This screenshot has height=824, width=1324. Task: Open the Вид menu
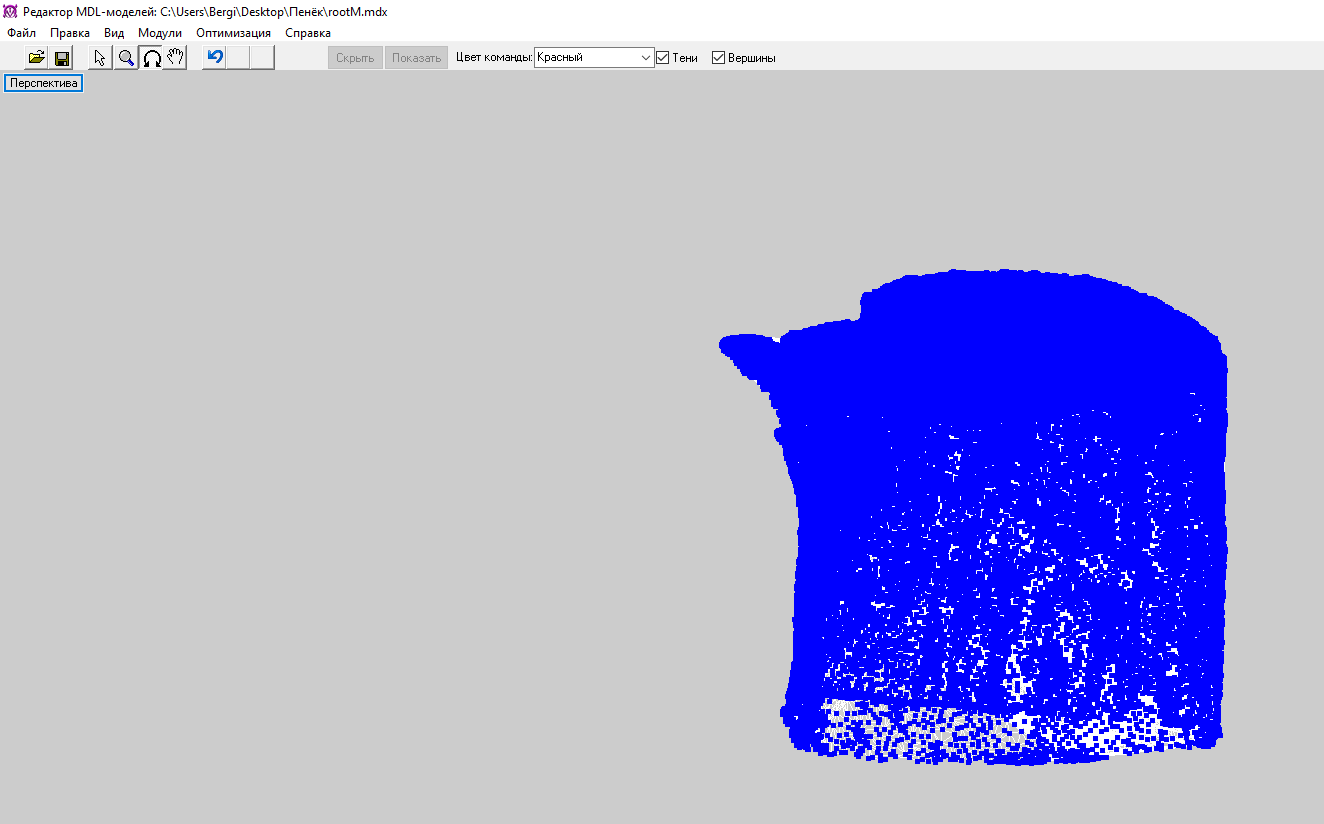[114, 33]
